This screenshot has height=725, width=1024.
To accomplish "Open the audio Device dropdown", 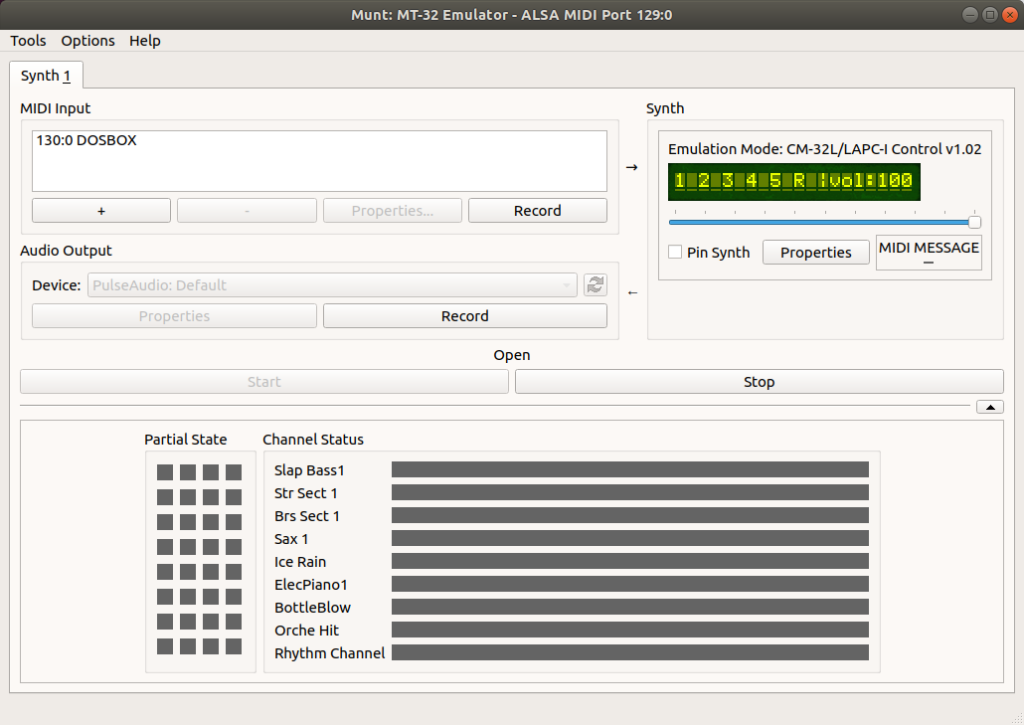I will point(332,285).
